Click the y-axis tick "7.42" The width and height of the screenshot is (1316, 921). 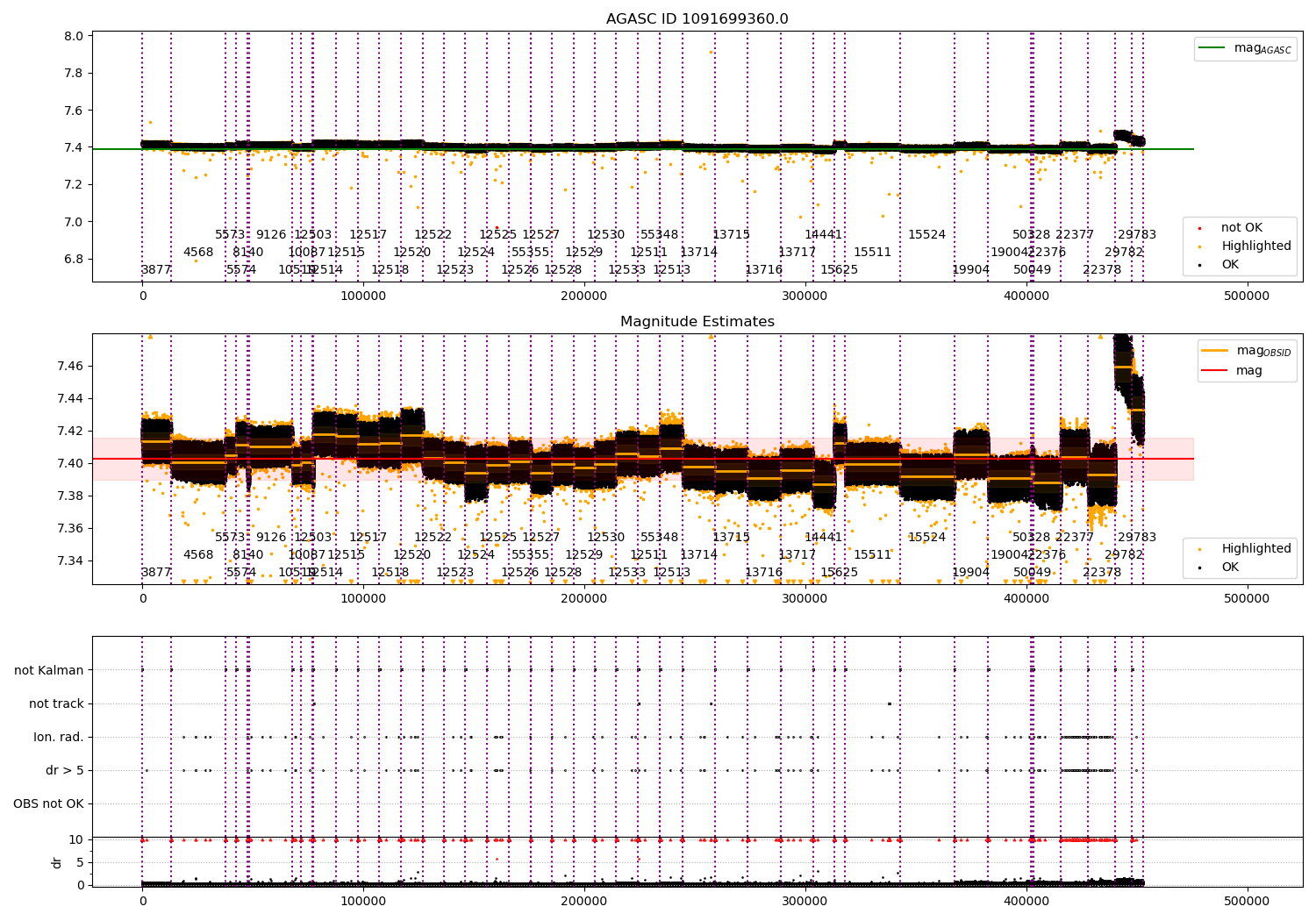[70, 432]
